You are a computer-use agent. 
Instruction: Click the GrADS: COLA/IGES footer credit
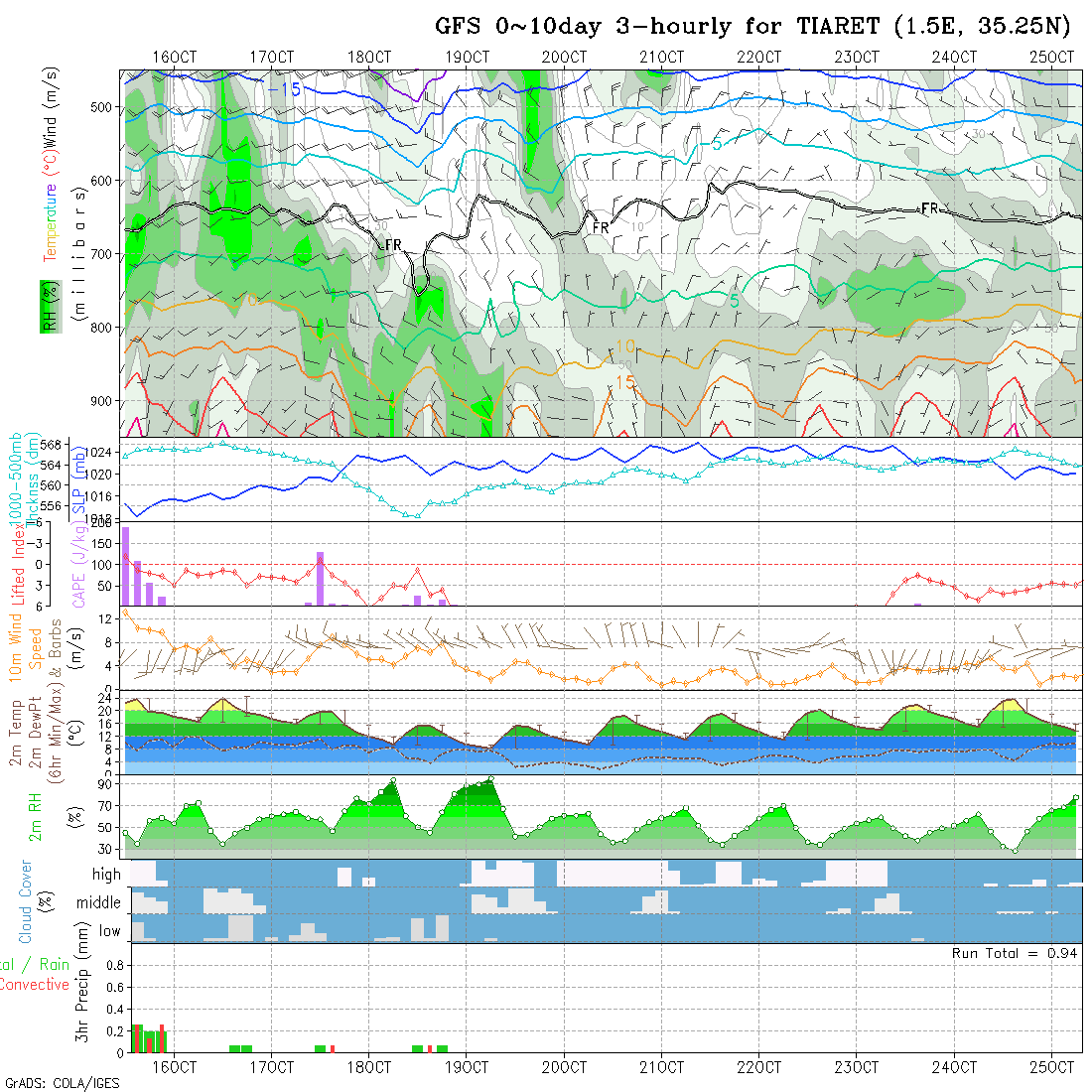(62, 1083)
